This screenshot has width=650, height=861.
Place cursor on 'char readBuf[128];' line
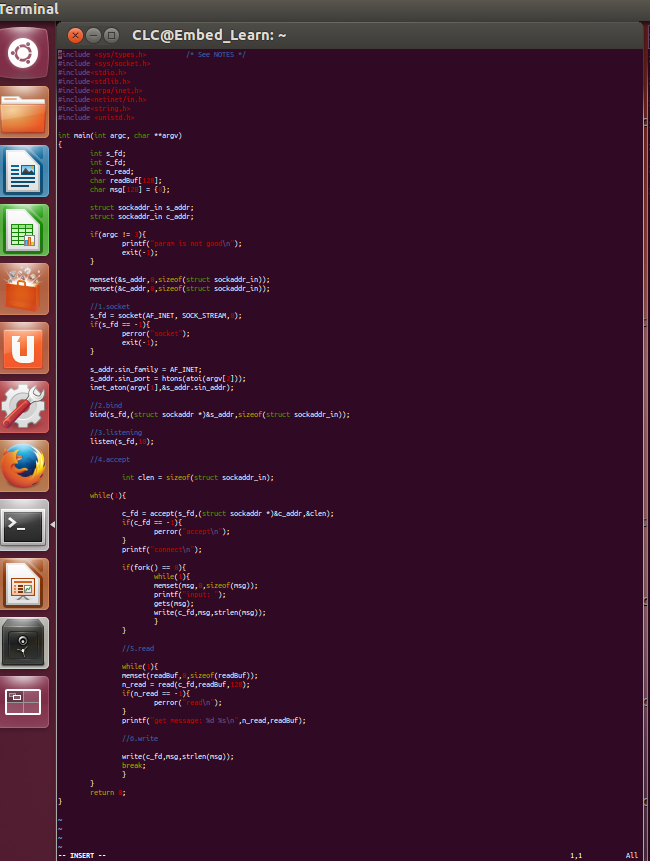pos(126,181)
